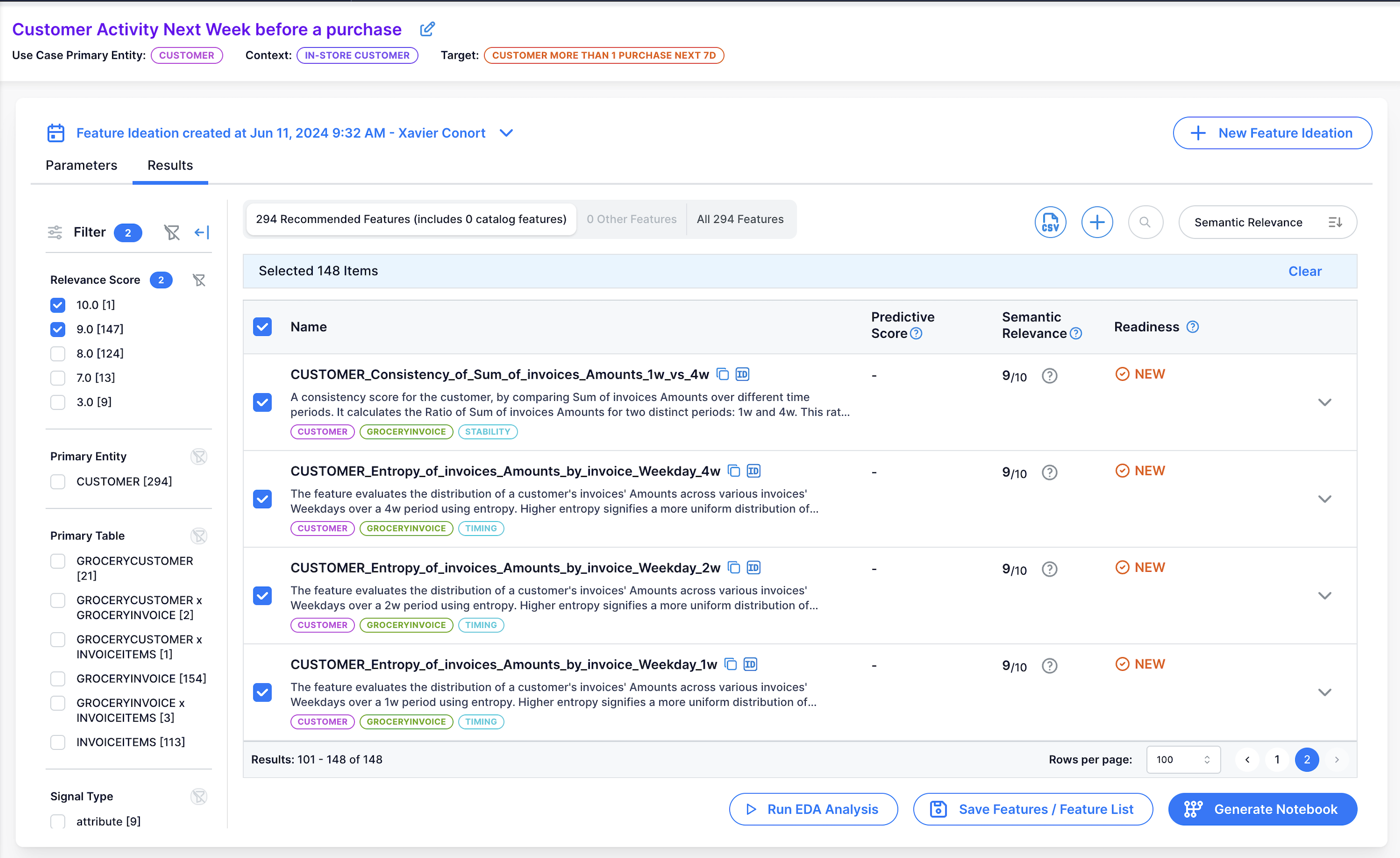1400x858 pixels.
Task: Copy name of Entropy Weekday_1w feature
Action: click(731, 664)
